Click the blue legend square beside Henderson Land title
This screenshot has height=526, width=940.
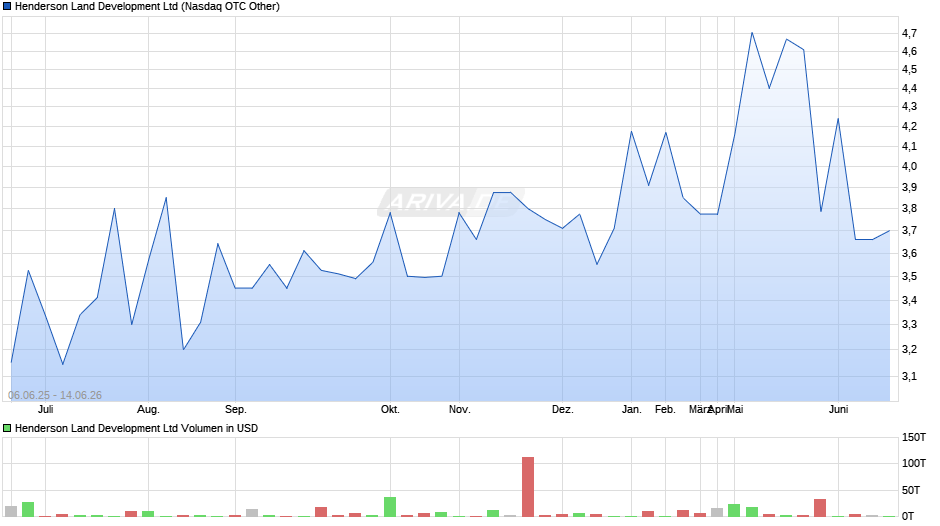click(x=7, y=7)
